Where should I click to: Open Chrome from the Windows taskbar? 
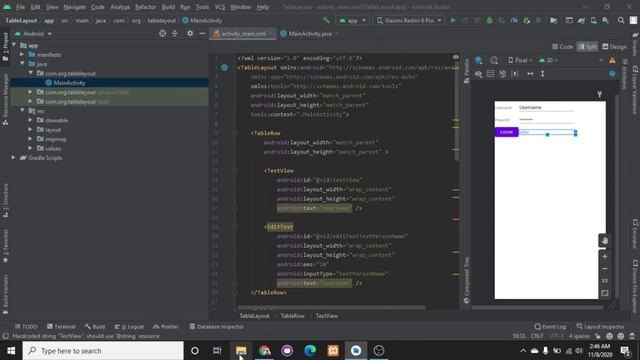click(264, 351)
